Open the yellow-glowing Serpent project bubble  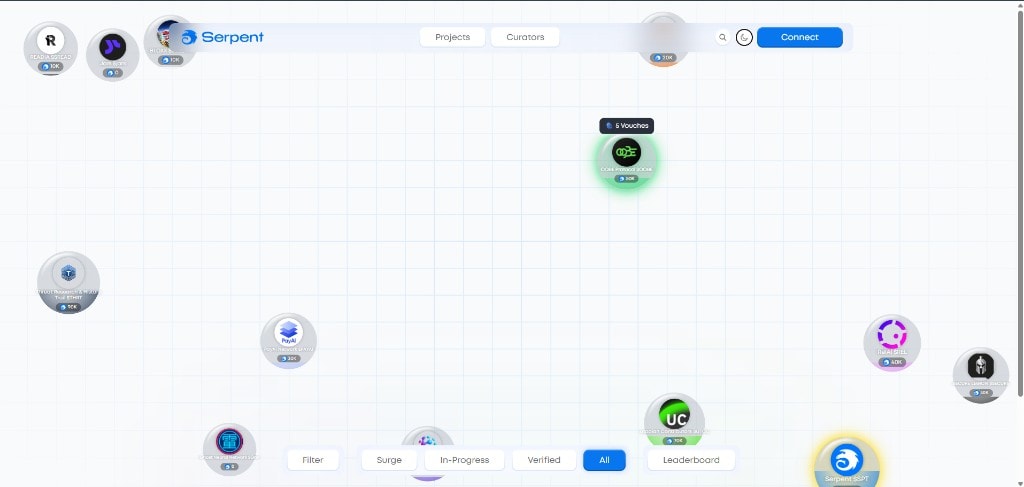(847, 463)
